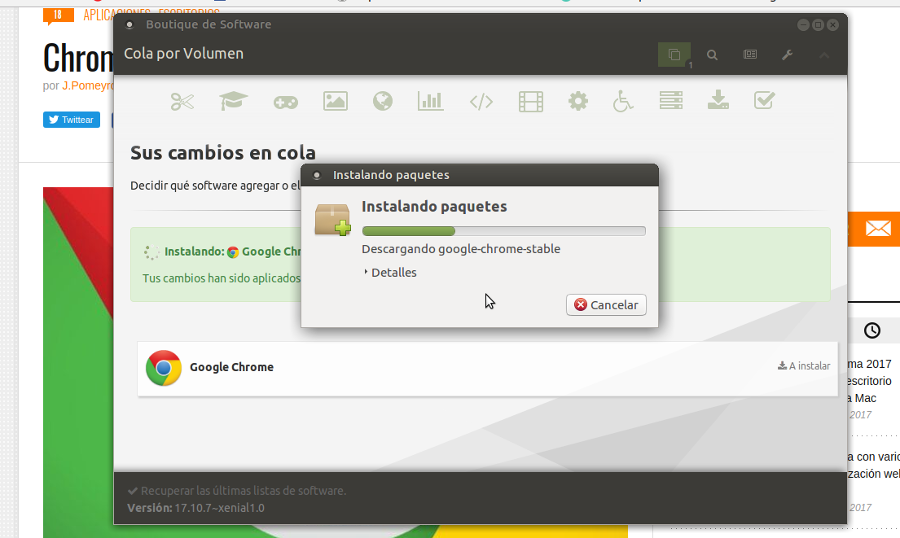Open the Games controller category
900x538 pixels.
(x=285, y=102)
